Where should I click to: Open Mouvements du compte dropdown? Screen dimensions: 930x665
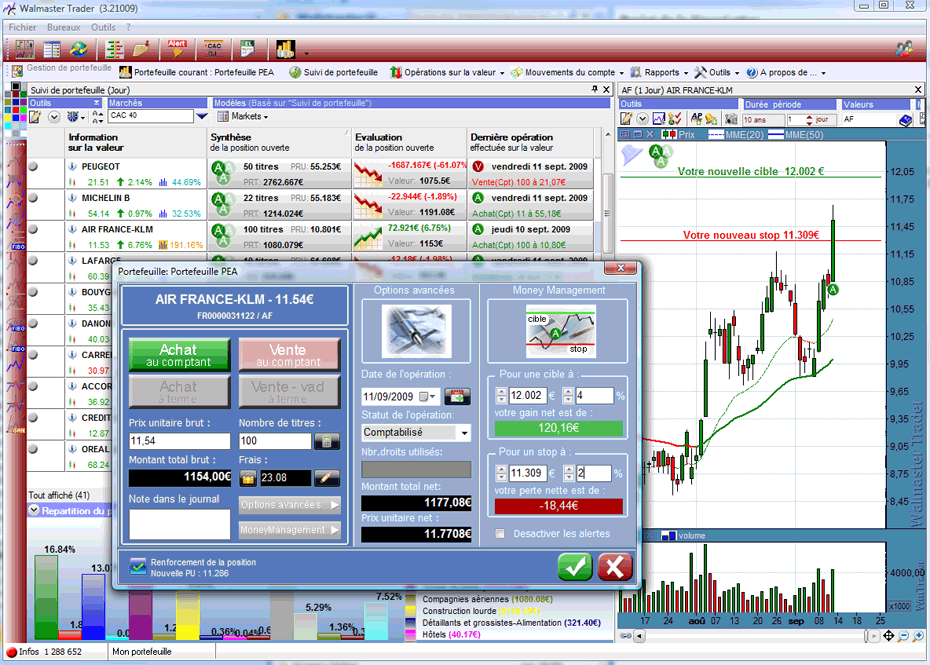(x=568, y=72)
